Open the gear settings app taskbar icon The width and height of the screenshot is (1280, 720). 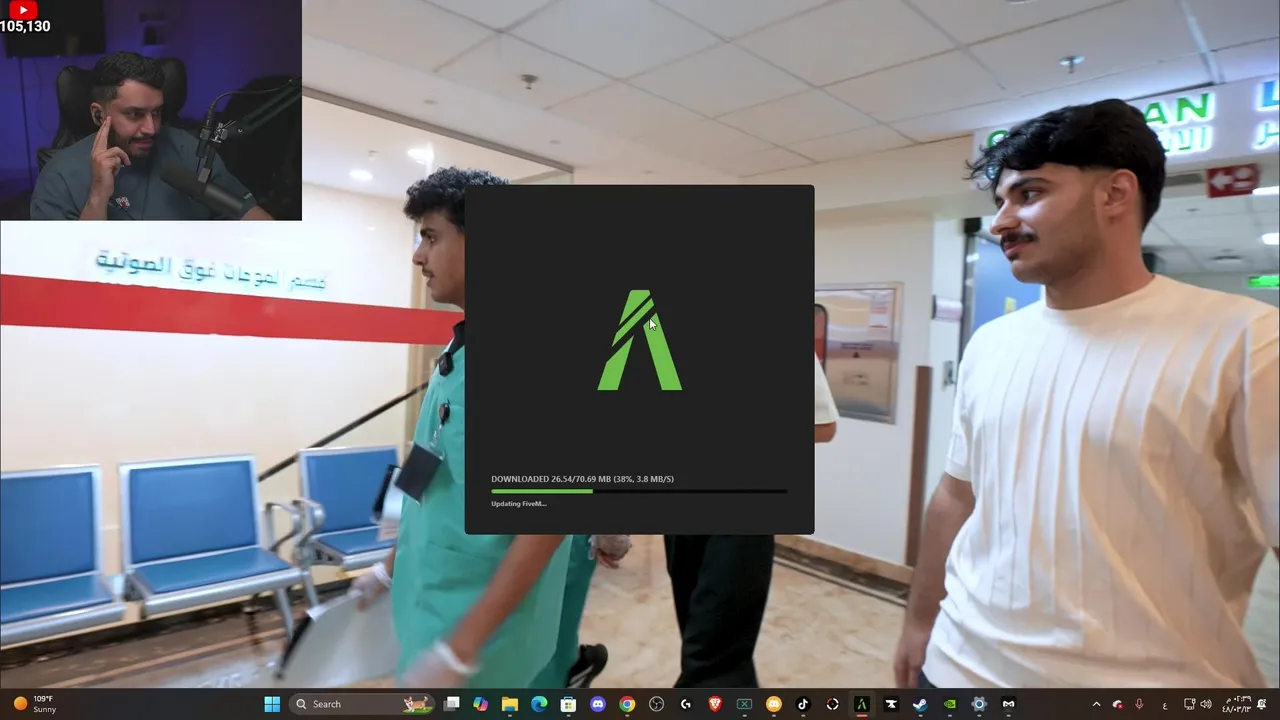(978, 704)
